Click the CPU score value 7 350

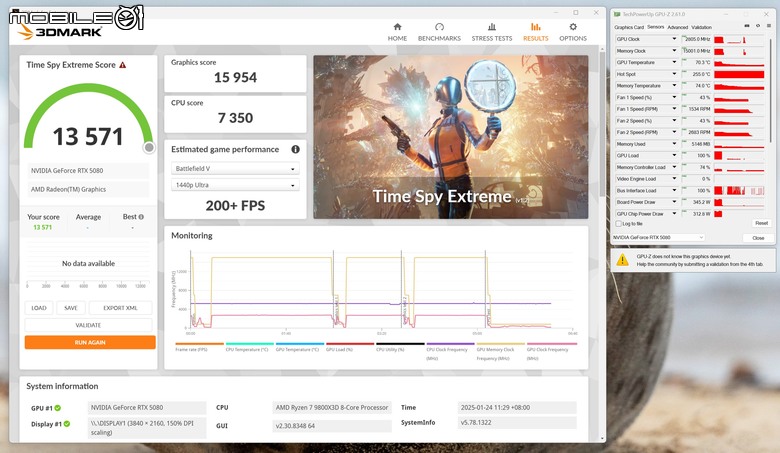[x=235, y=118]
